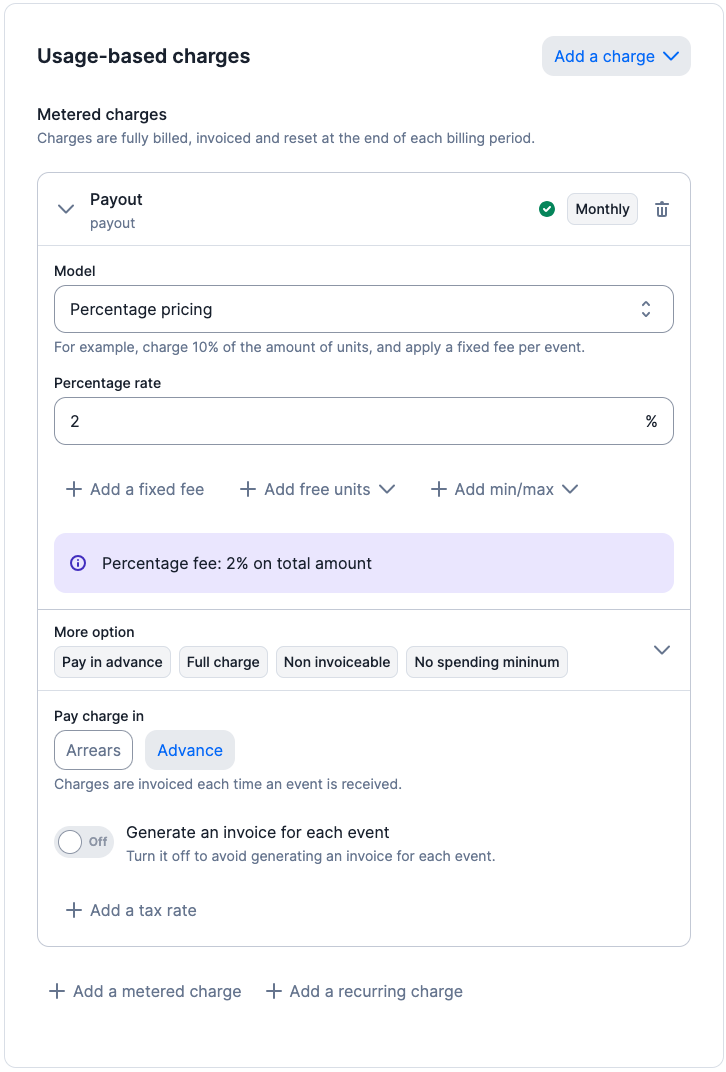Click the percent symbol in rate field
726x1072 pixels.
[651, 421]
